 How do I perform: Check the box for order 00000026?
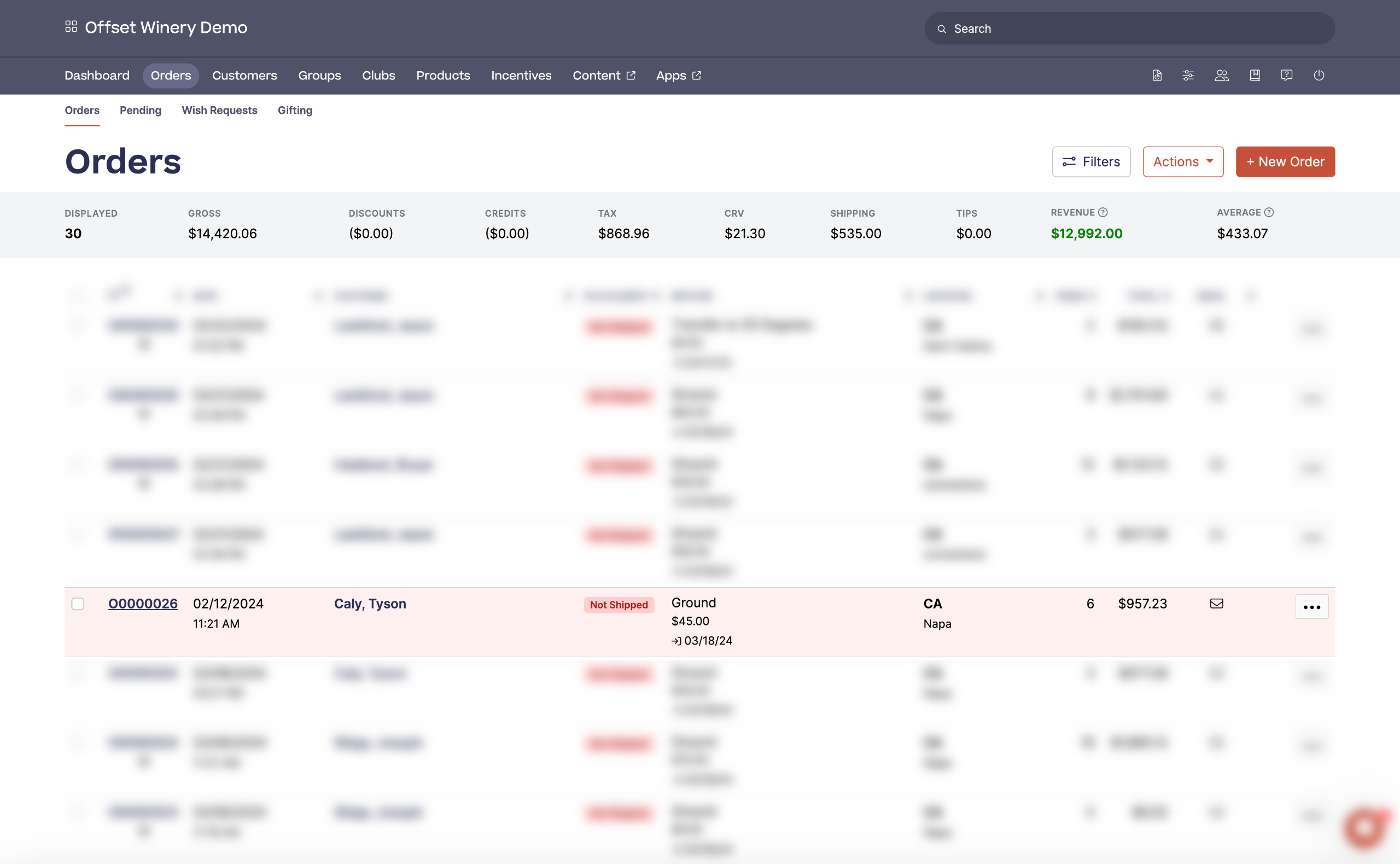point(78,604)
